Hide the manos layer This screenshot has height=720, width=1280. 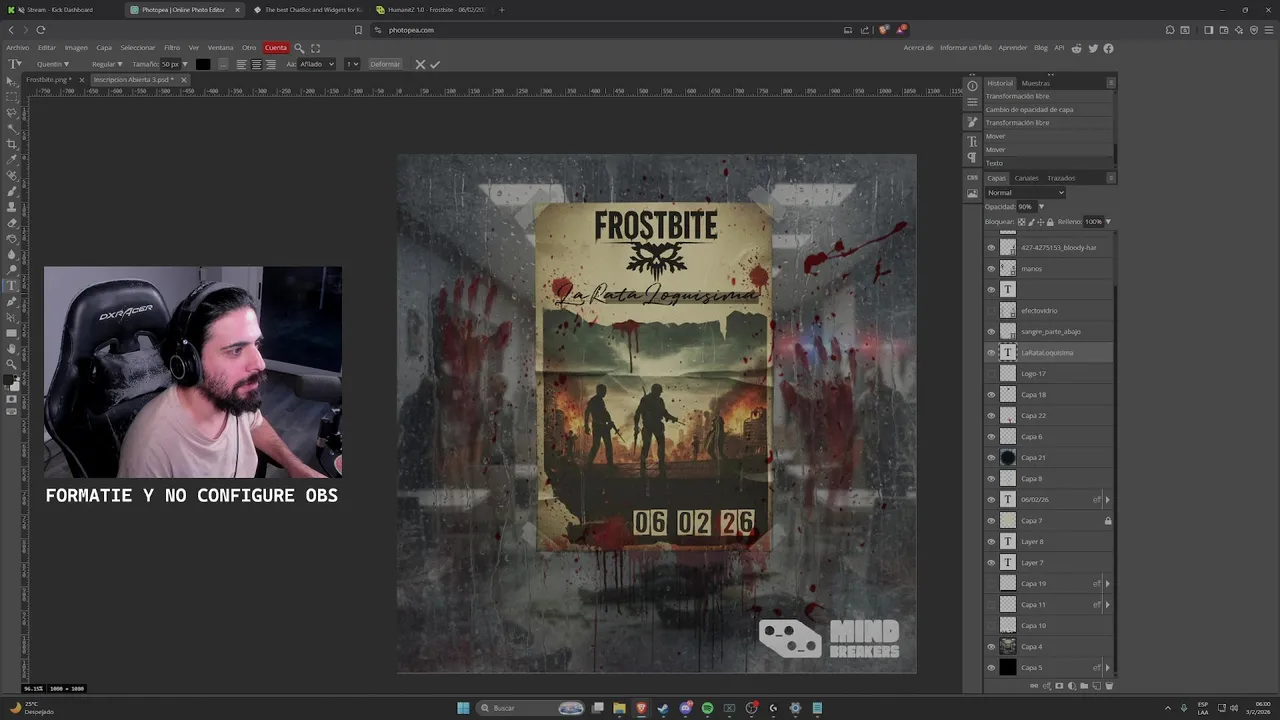[x=991, y=269]
